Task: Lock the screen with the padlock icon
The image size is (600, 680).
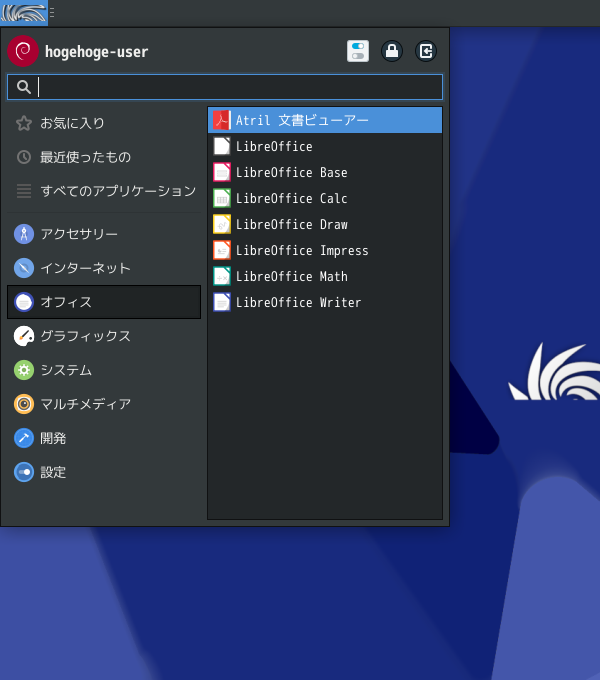Action: point(392,51)
